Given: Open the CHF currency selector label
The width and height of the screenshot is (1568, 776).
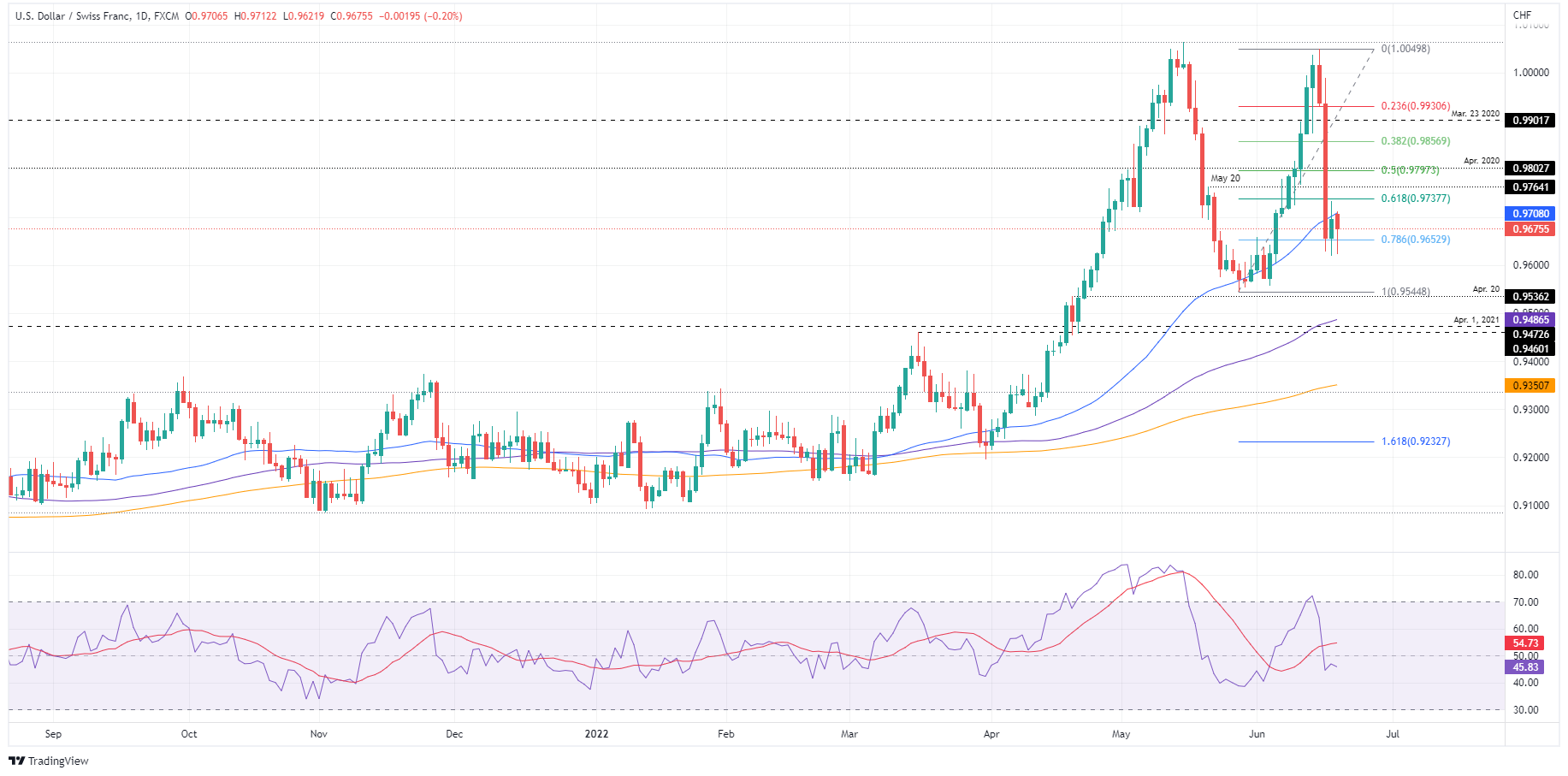Looking at the screenshot, I should click(1522, 15).
